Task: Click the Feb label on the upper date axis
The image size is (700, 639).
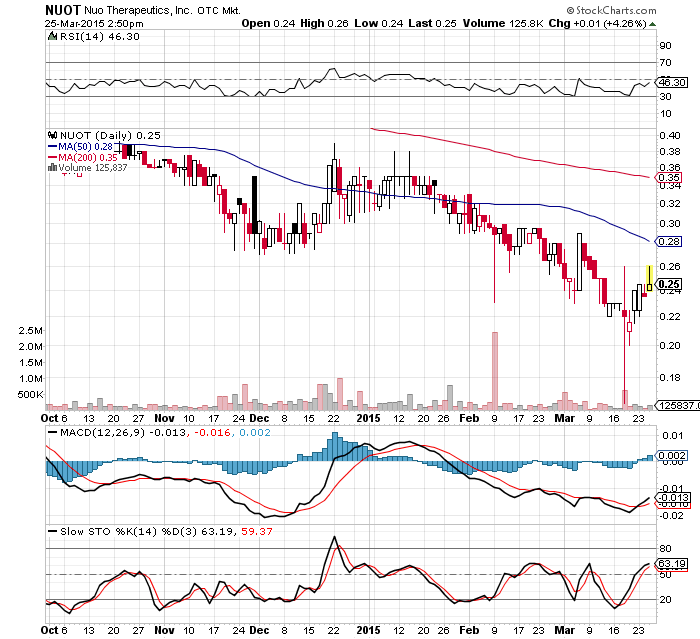Action: [469, 418]
